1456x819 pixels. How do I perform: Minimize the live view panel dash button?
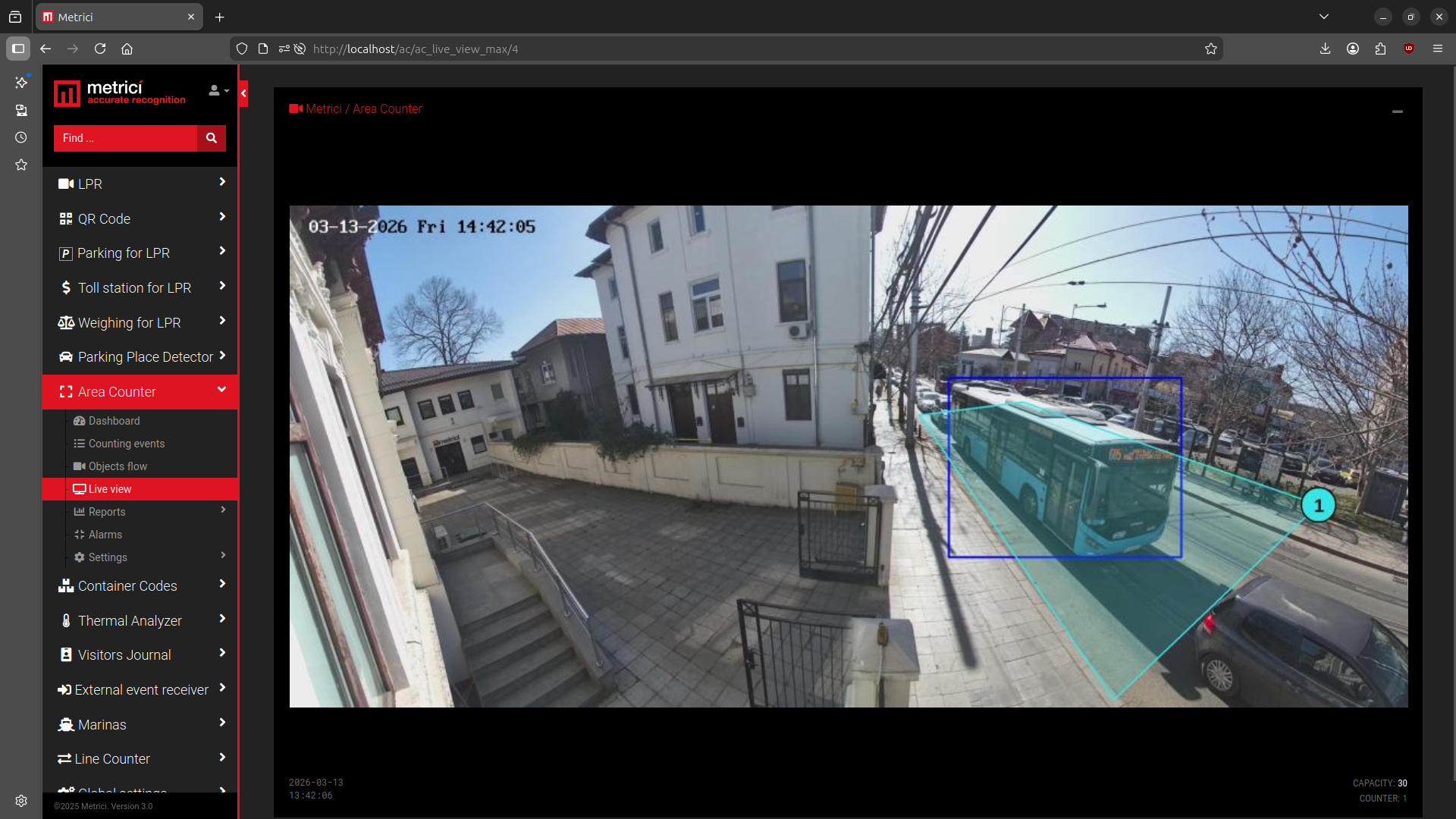pyautogui.click(x=1398, y=111)
